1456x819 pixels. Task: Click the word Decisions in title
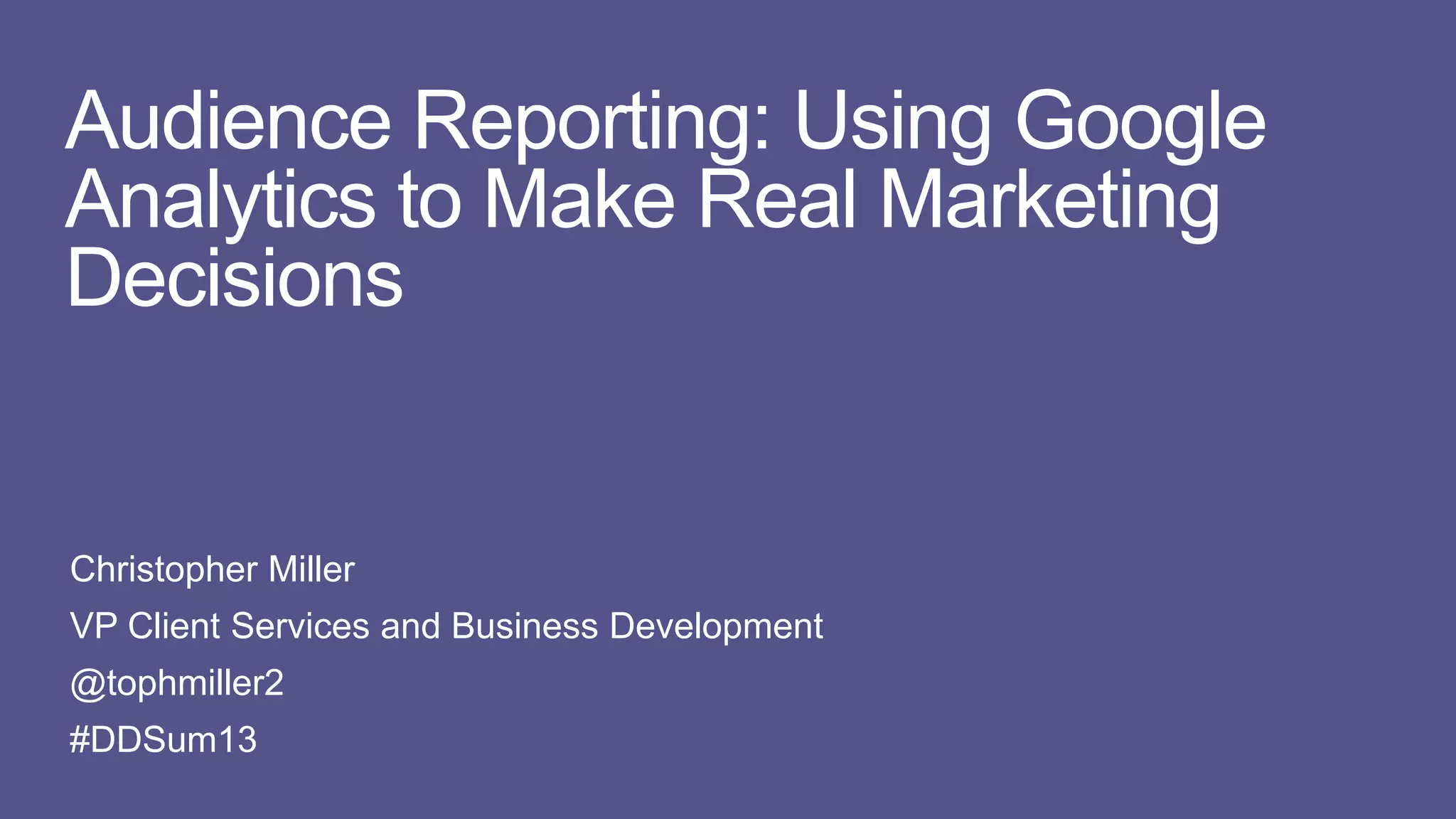click(235, 278)
